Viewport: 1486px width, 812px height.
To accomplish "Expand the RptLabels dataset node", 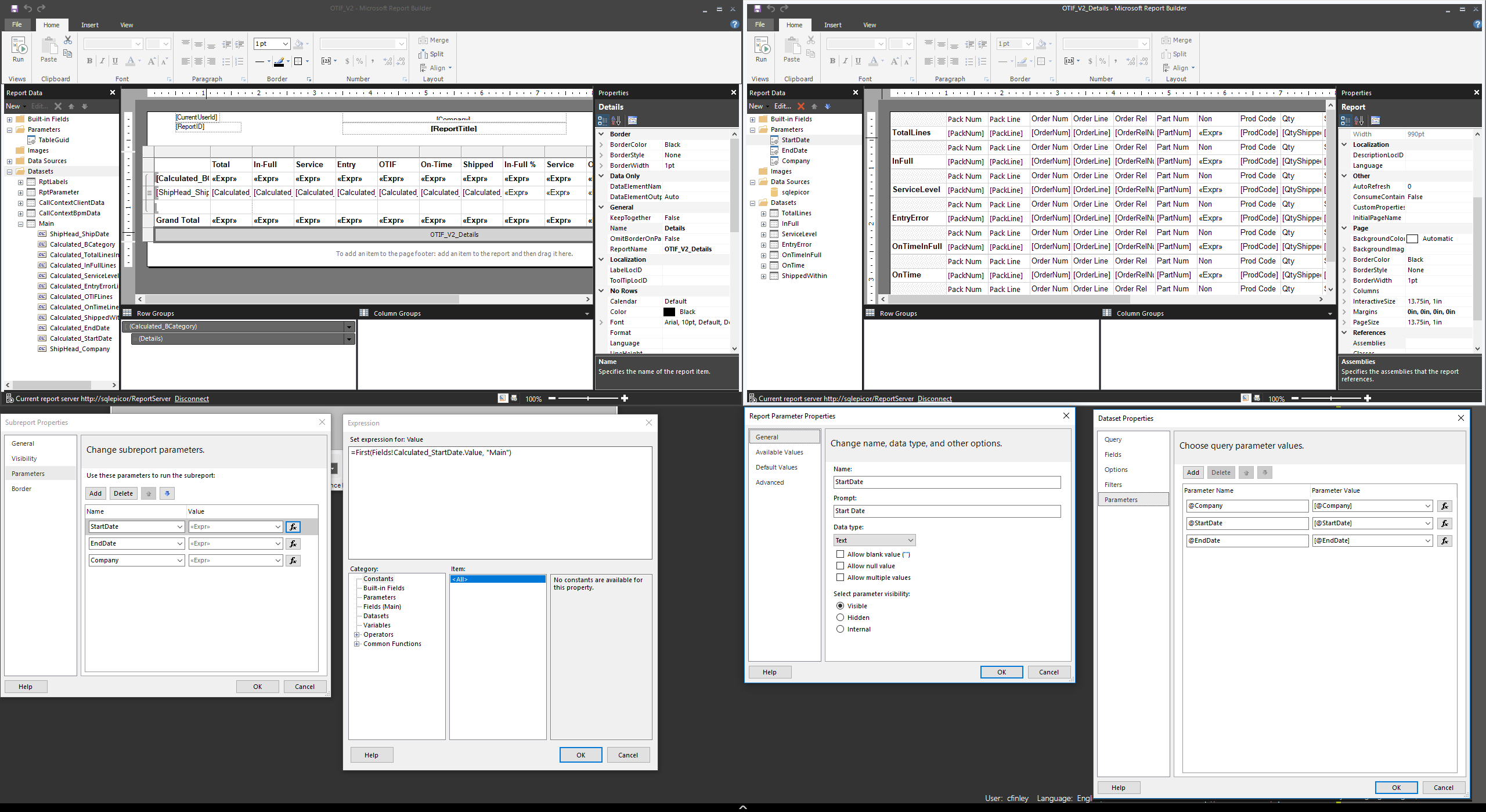I will click(x=21, y=182).
